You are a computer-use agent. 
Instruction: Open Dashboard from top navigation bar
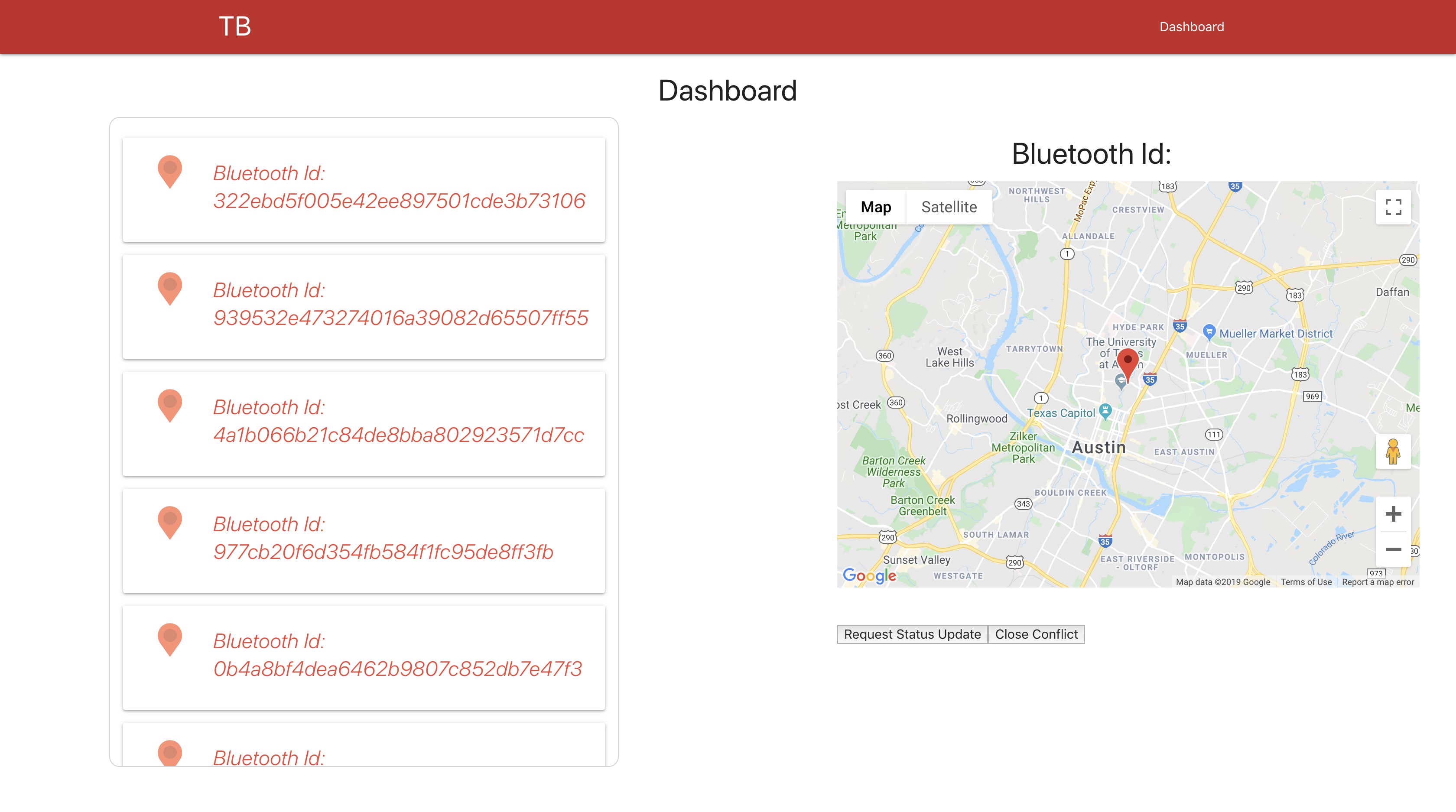tap(1192, 26)
